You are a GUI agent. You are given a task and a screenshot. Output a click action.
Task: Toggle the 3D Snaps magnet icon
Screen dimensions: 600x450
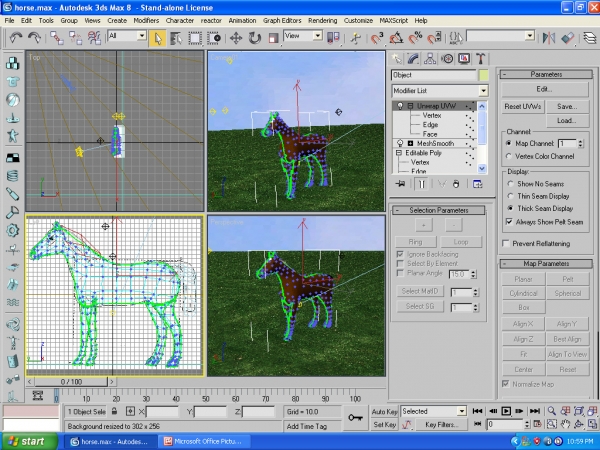pyautogui.click(x=377, y=38)
